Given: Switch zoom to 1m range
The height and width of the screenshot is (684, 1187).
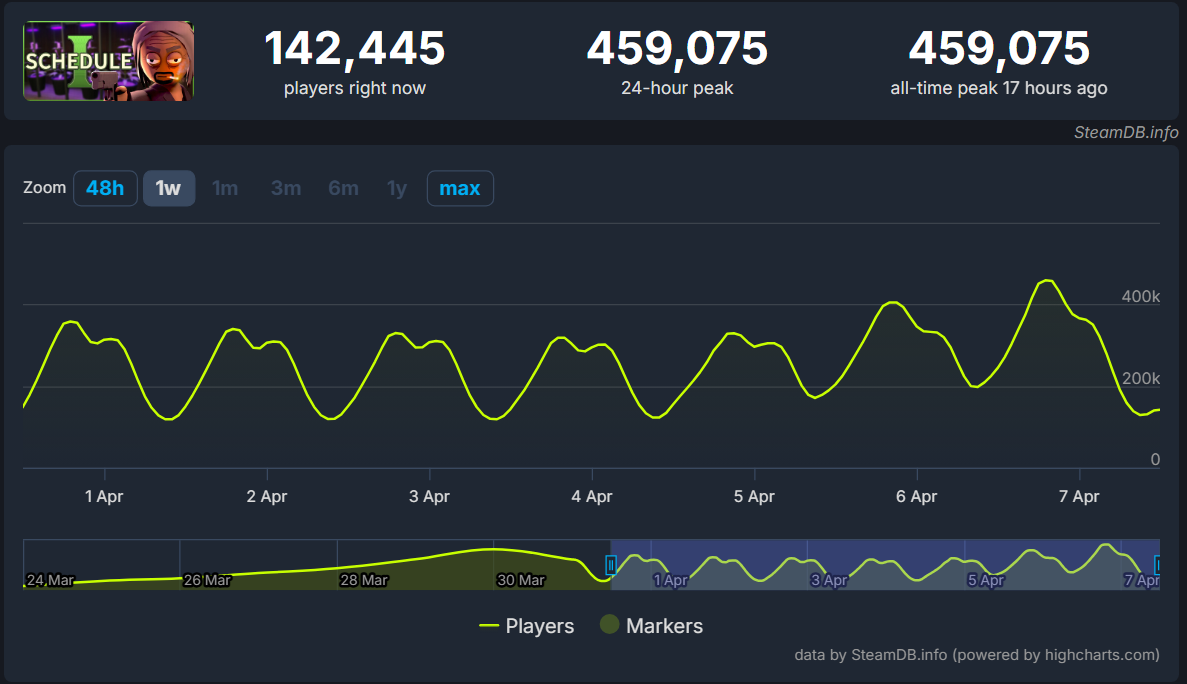Looking at the screenshot, I should 225,188.
